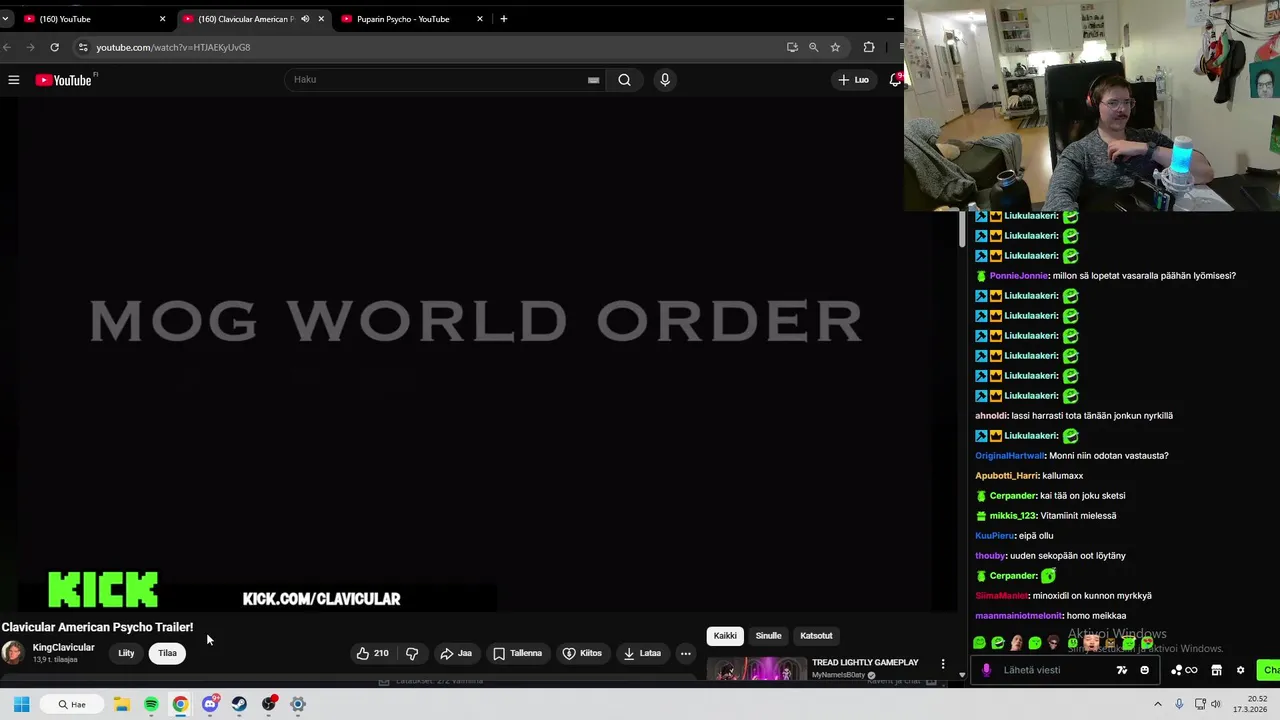View site information icon in address bar
1280x720 pixels.
(83, 47)
